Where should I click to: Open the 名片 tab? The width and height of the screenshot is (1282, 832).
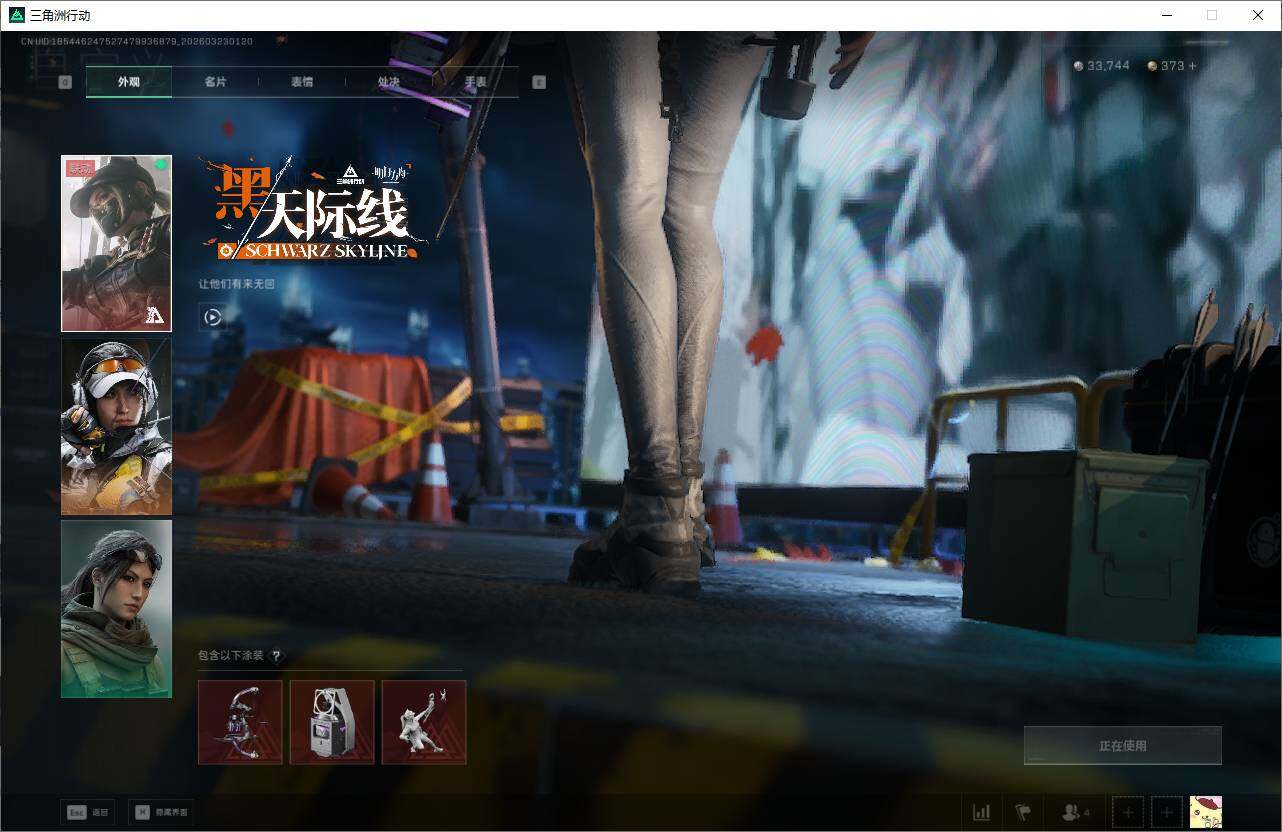215,82
